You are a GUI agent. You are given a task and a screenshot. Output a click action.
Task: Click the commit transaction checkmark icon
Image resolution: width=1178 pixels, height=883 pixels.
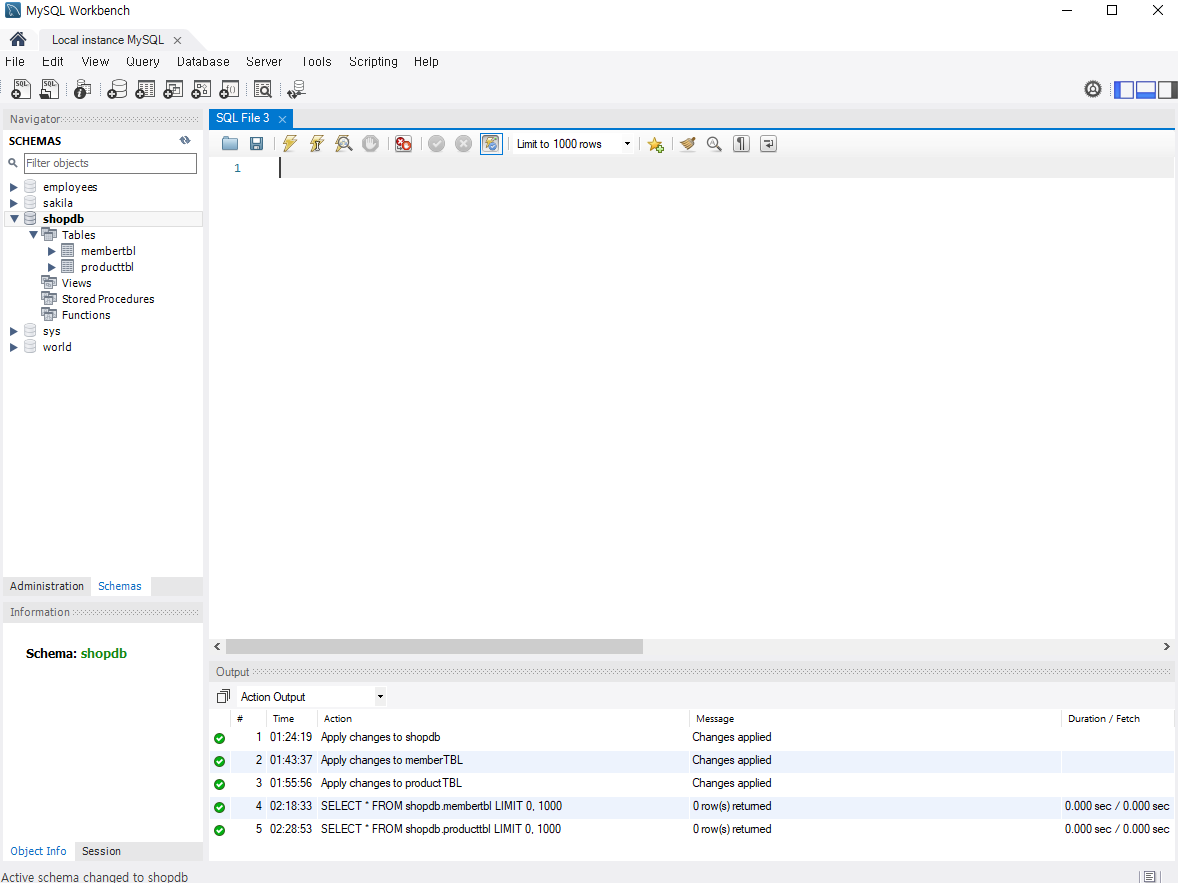tap(436, 144)
